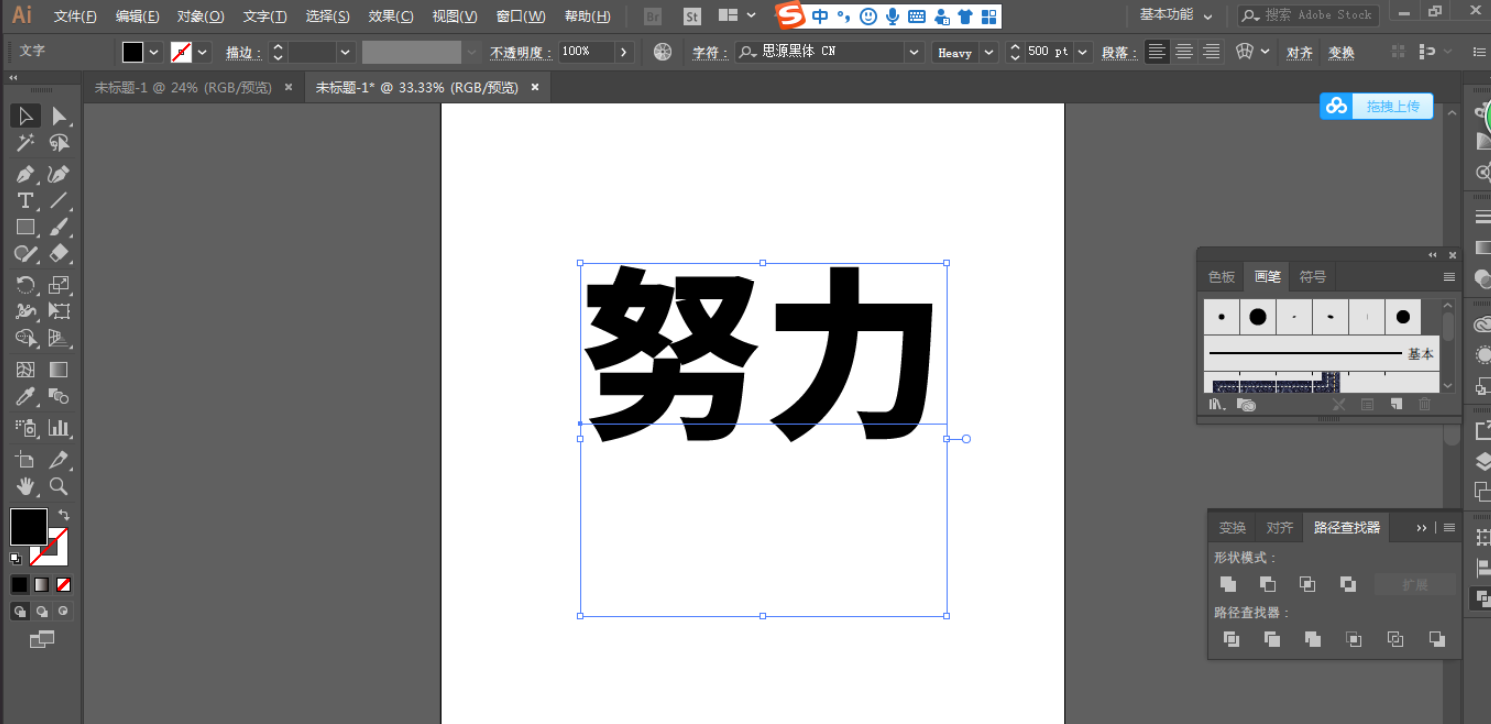Open the 500 pt font size dropdown
This screenshot has height=724, width=1491.
pyautogui.click(x=1082, y=52)
